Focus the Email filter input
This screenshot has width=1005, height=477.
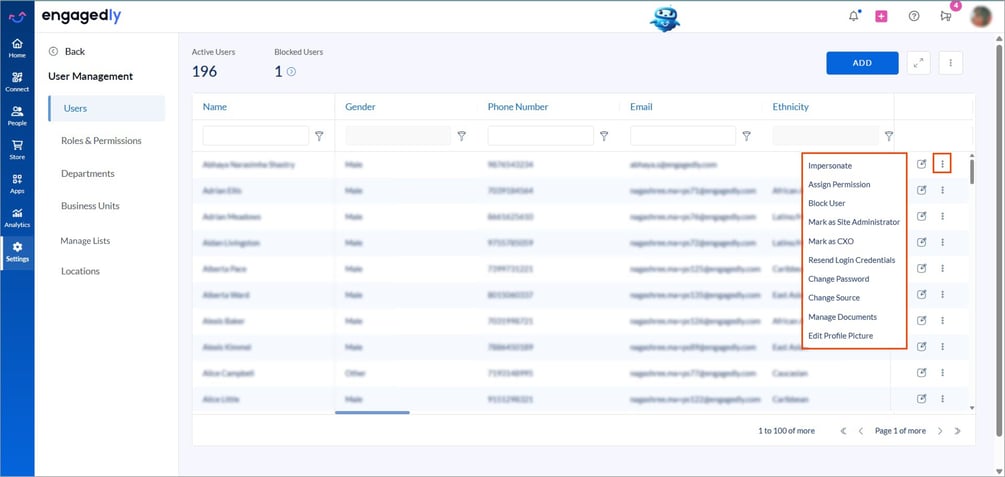click(683, 136)
